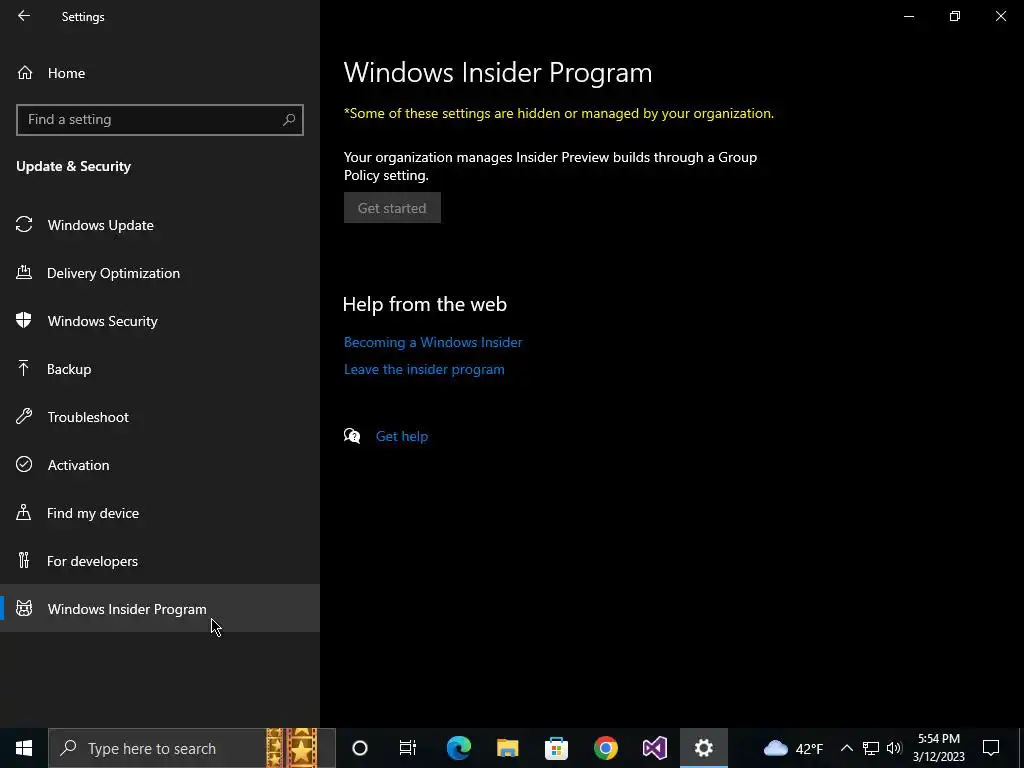Open the clock showing 5:54 PM
The width and height of the screenshot is (1024, 768).
click(938, 748)
